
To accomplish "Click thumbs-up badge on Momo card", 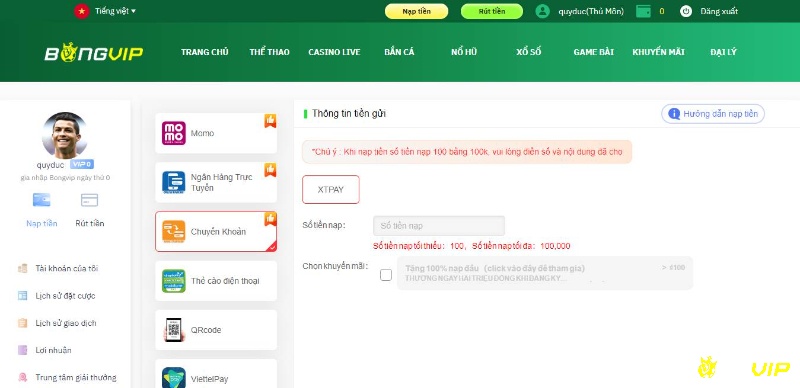I will pos(270,120).
